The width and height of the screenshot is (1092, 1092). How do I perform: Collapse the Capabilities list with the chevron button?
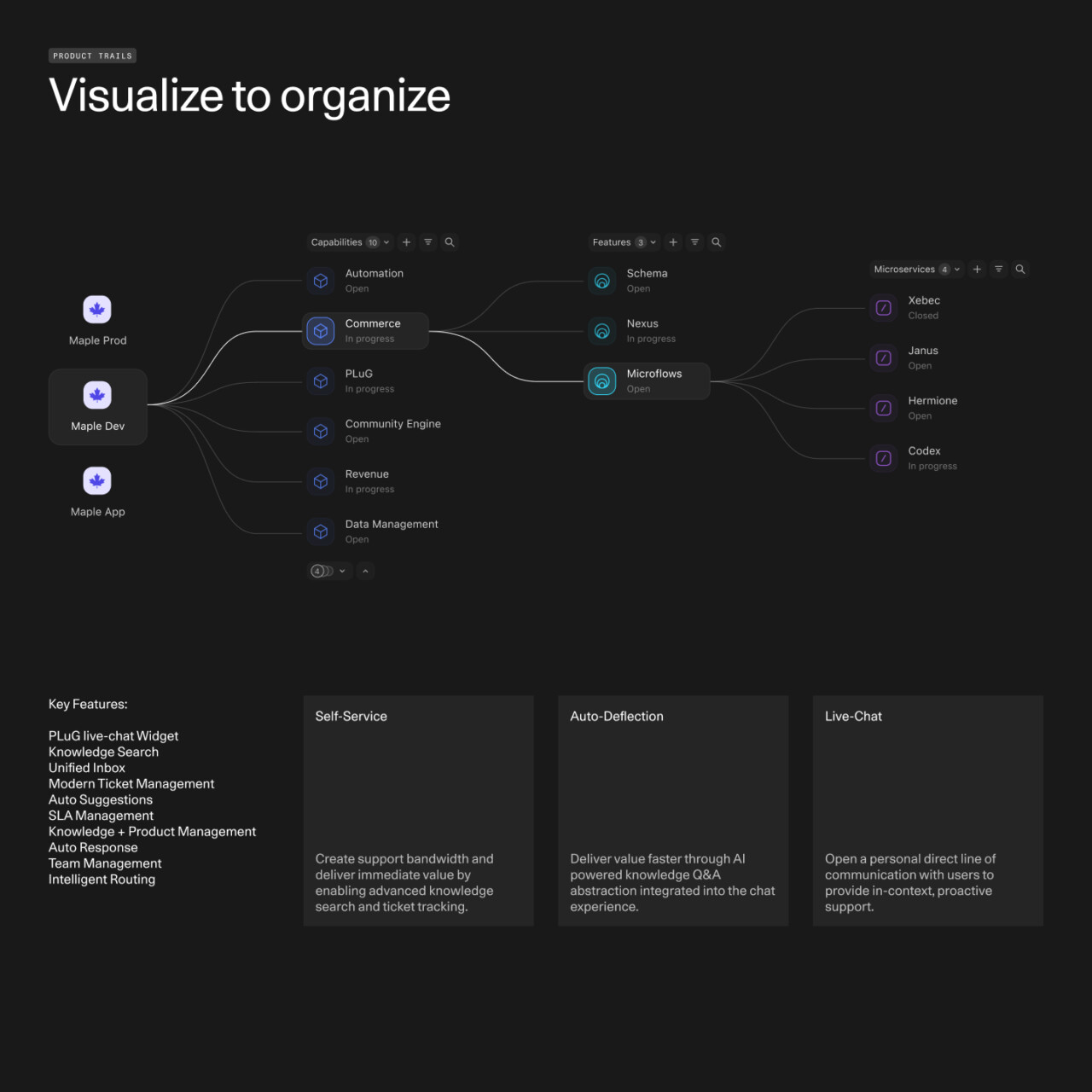365,571
